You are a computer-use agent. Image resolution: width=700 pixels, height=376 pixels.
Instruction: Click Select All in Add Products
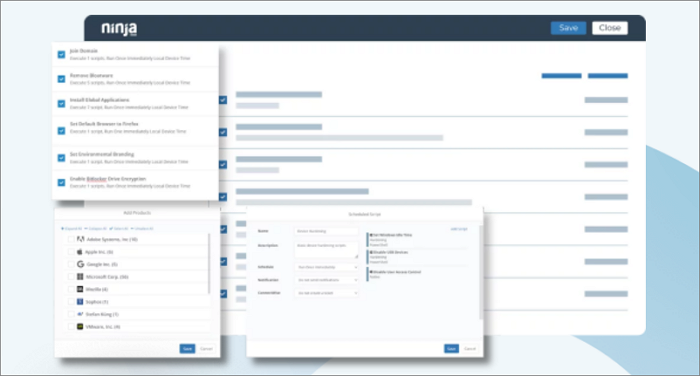point(119,229)
